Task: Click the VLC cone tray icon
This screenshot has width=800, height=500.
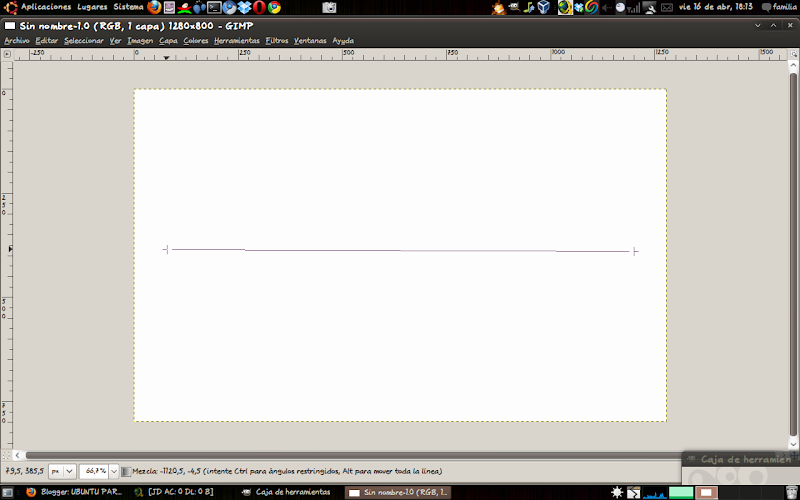Action: click(x=498, y=8)
